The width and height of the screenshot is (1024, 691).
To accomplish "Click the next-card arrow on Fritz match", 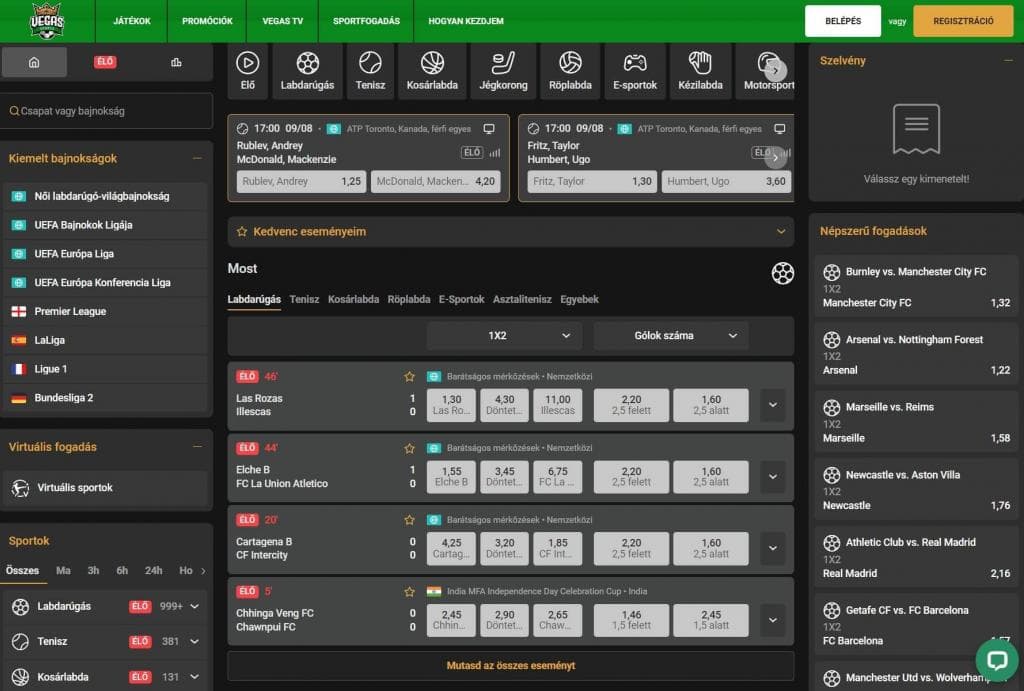I will (x=775, y=157).
